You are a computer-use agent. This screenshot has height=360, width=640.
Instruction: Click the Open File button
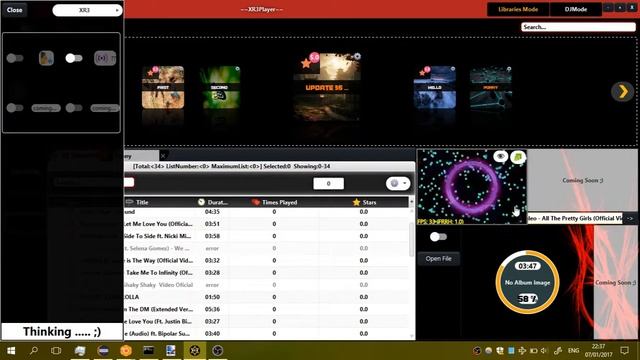(x=438, y=258)
